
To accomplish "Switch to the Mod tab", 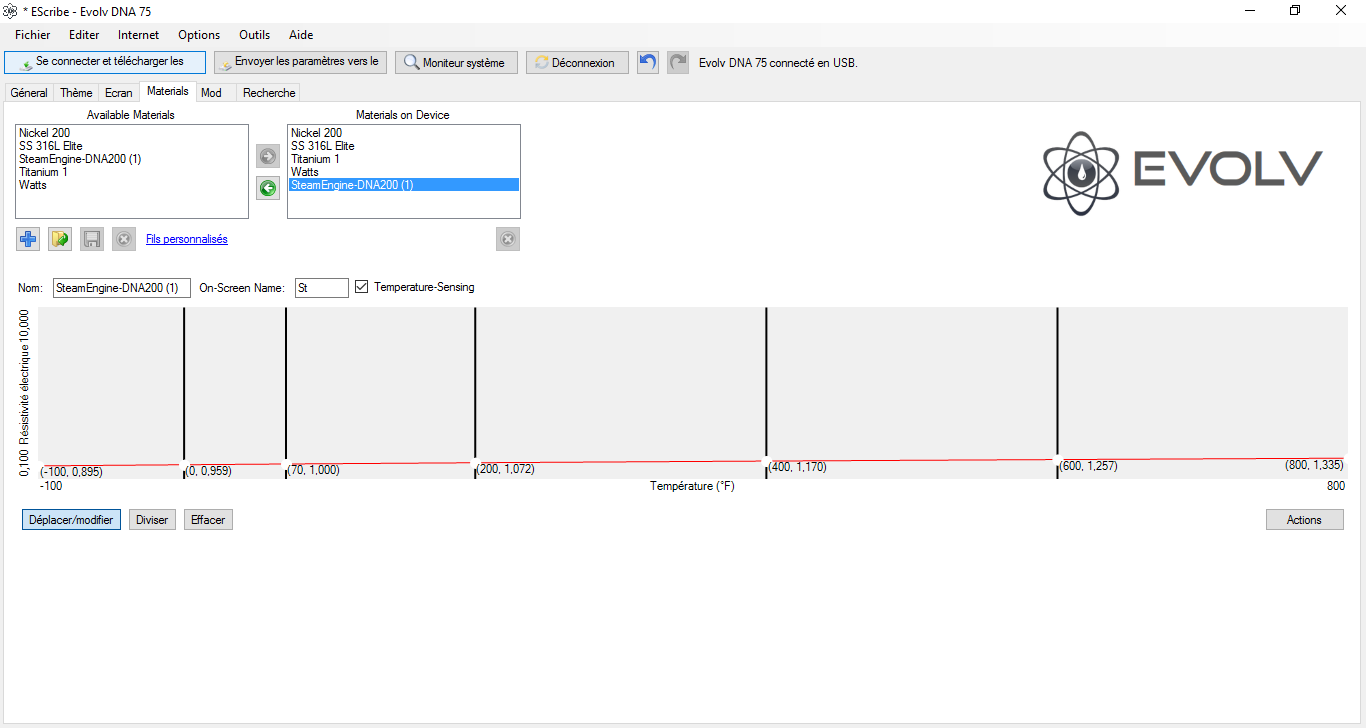I will tap(211, 93).
